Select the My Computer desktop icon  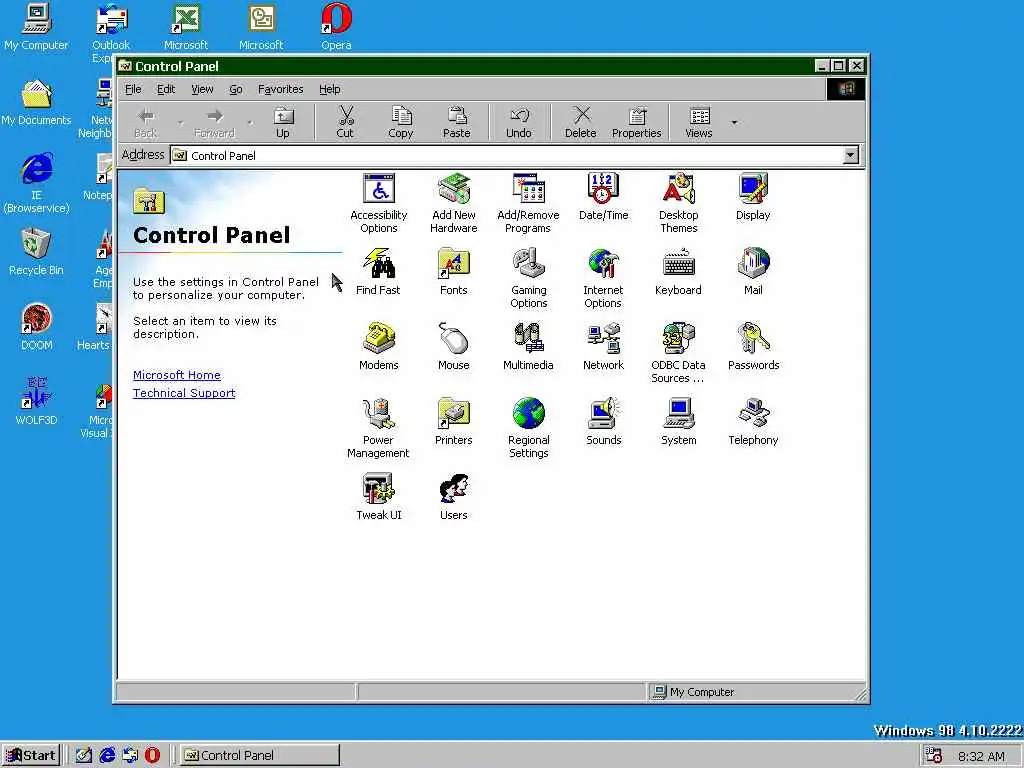click(x=36, y=27)
